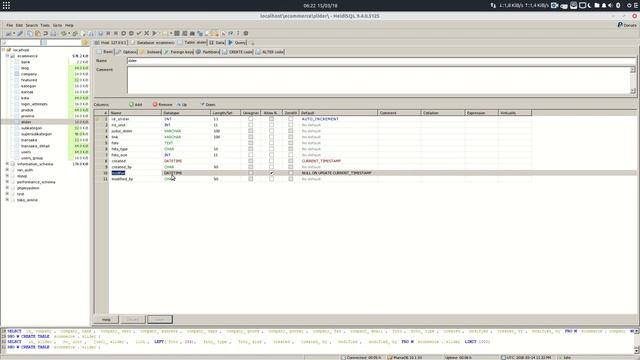Image resolution: width=640 pixels, height=360 pixels.
Task: Expand the information_schema database
Action: coord(7,164)
